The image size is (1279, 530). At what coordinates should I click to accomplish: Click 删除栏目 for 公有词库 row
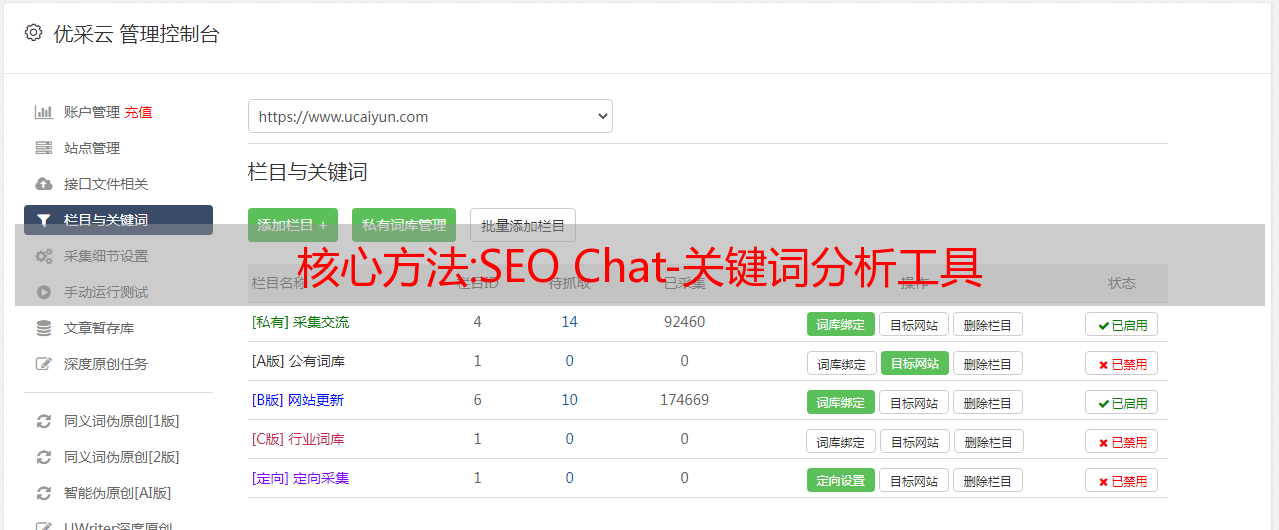click(x=988, y=363)
